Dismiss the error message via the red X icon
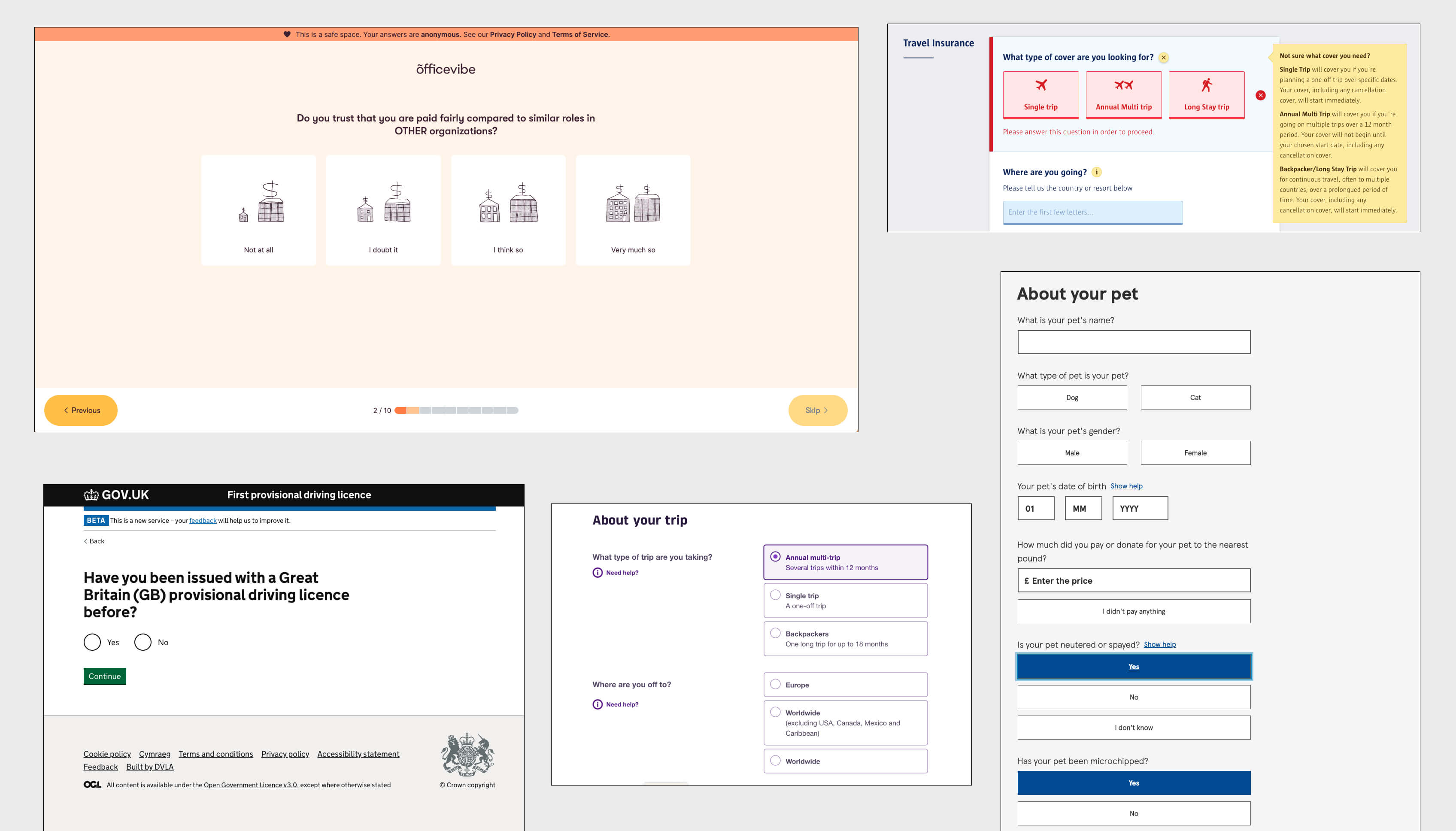1456x831 pixels. pyautogui.click(x=1260, y=95)
